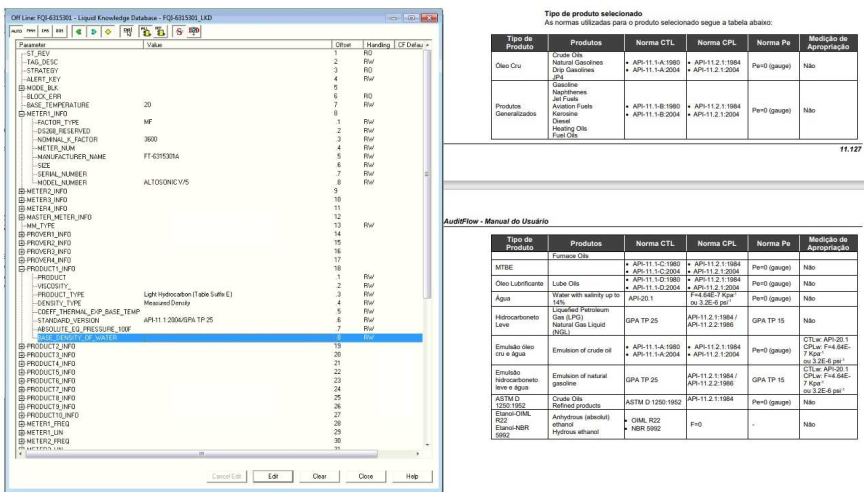Click the blue right arrow toolbar icon
This screenshot has width=864, height=498.
pos(93,32)
